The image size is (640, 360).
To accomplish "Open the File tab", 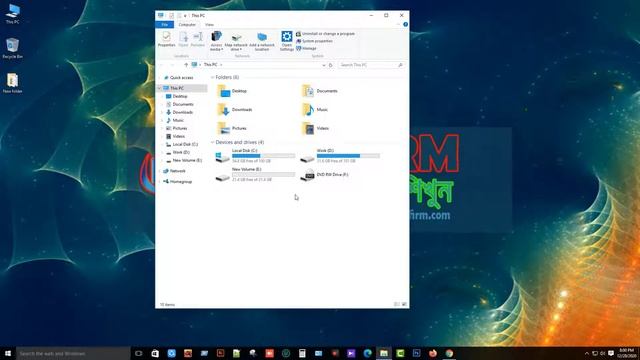I will point(164,25).
